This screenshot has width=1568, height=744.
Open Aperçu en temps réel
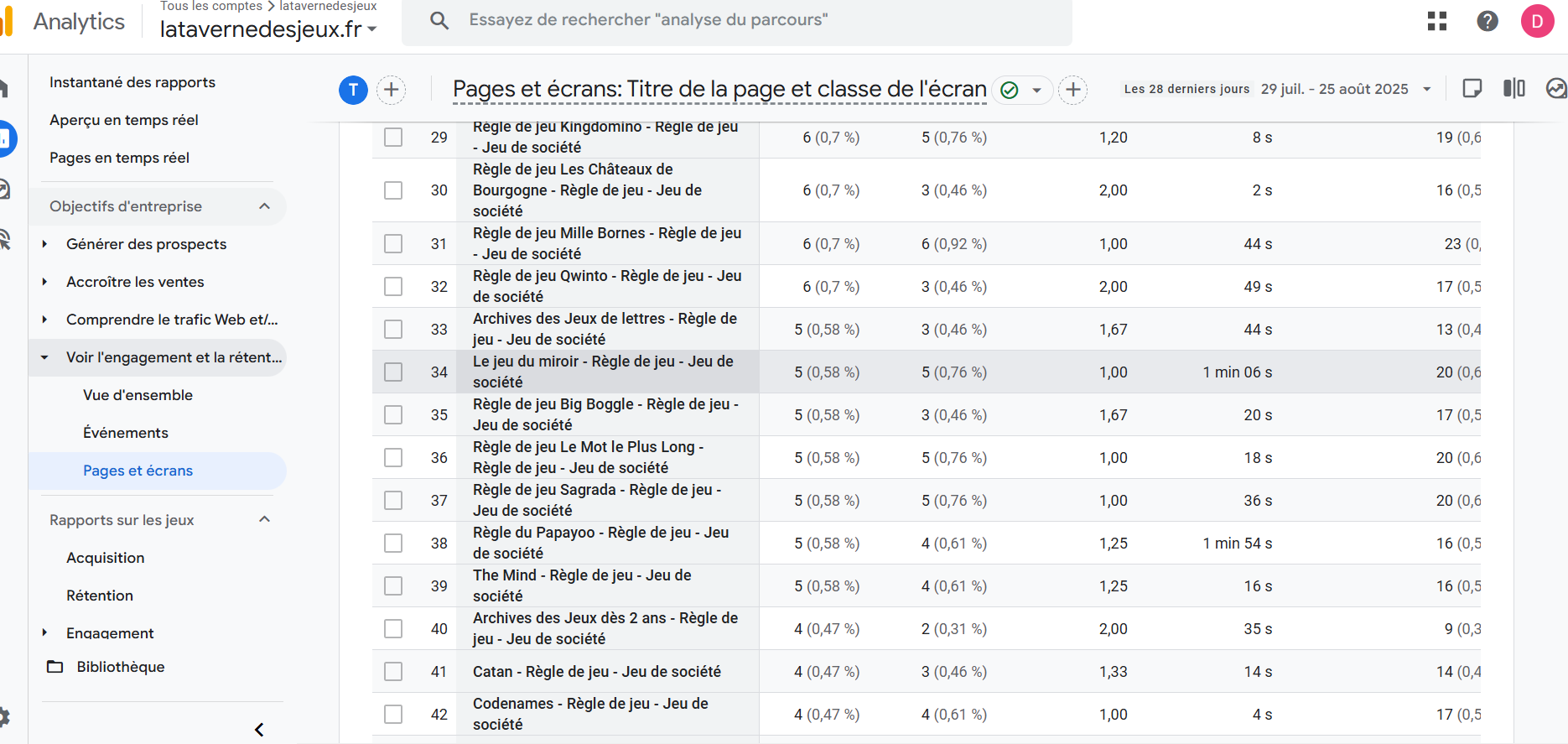tap(124, 120)
